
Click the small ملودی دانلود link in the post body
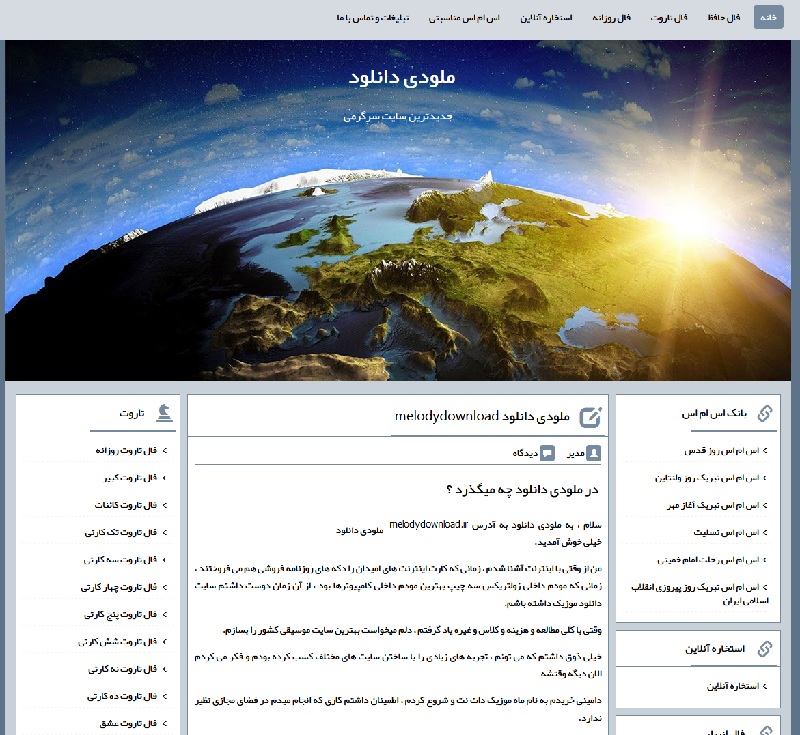pyautogui.click(x=360, y=531)
